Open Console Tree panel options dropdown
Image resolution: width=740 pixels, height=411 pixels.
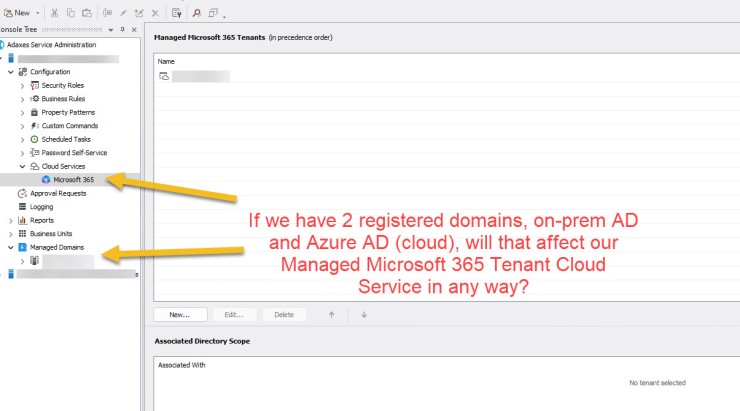coord(110,30)
